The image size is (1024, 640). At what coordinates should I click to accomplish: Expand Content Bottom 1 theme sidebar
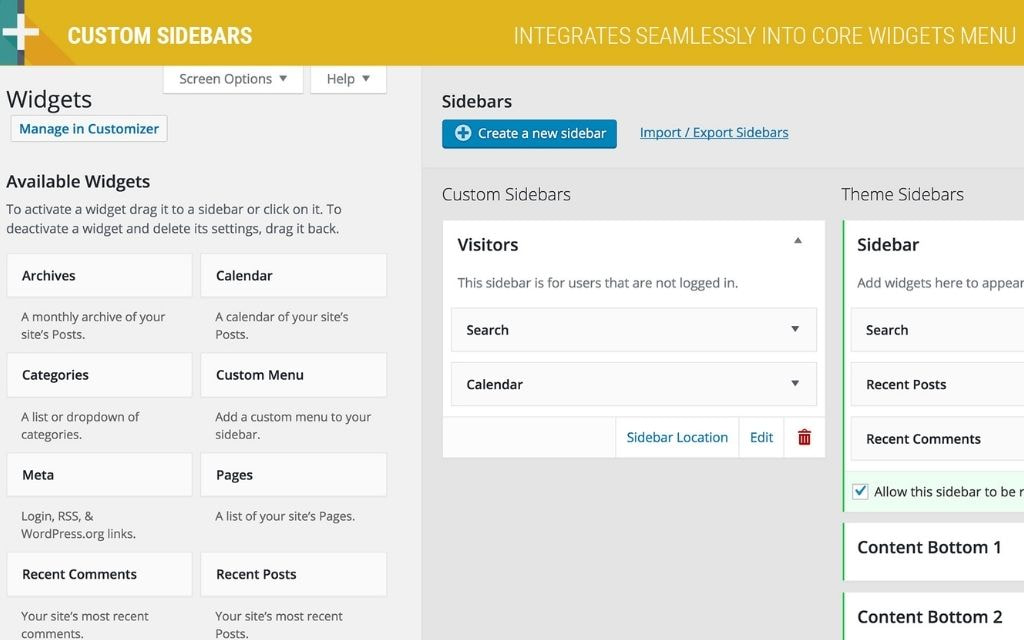tap(929, 547)
